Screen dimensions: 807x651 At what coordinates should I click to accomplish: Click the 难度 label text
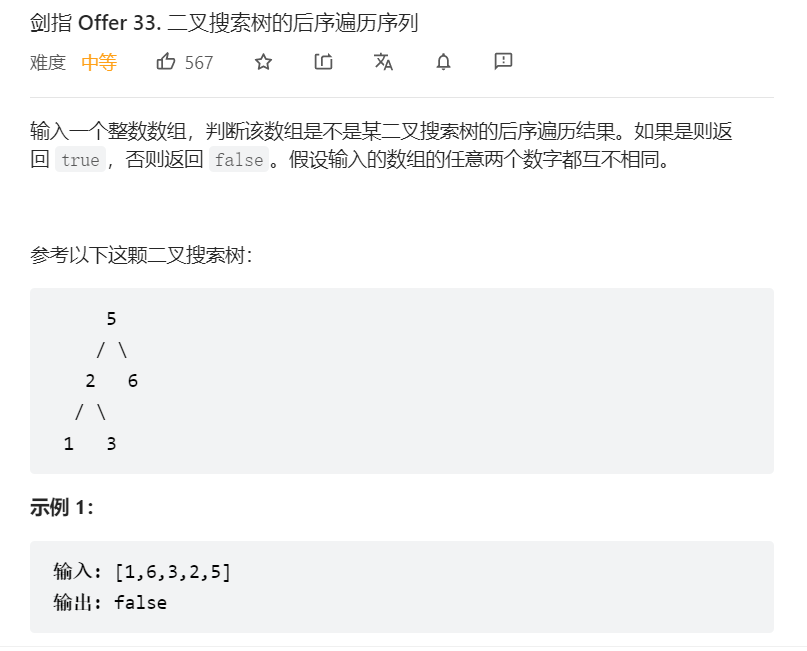[48, 63]
